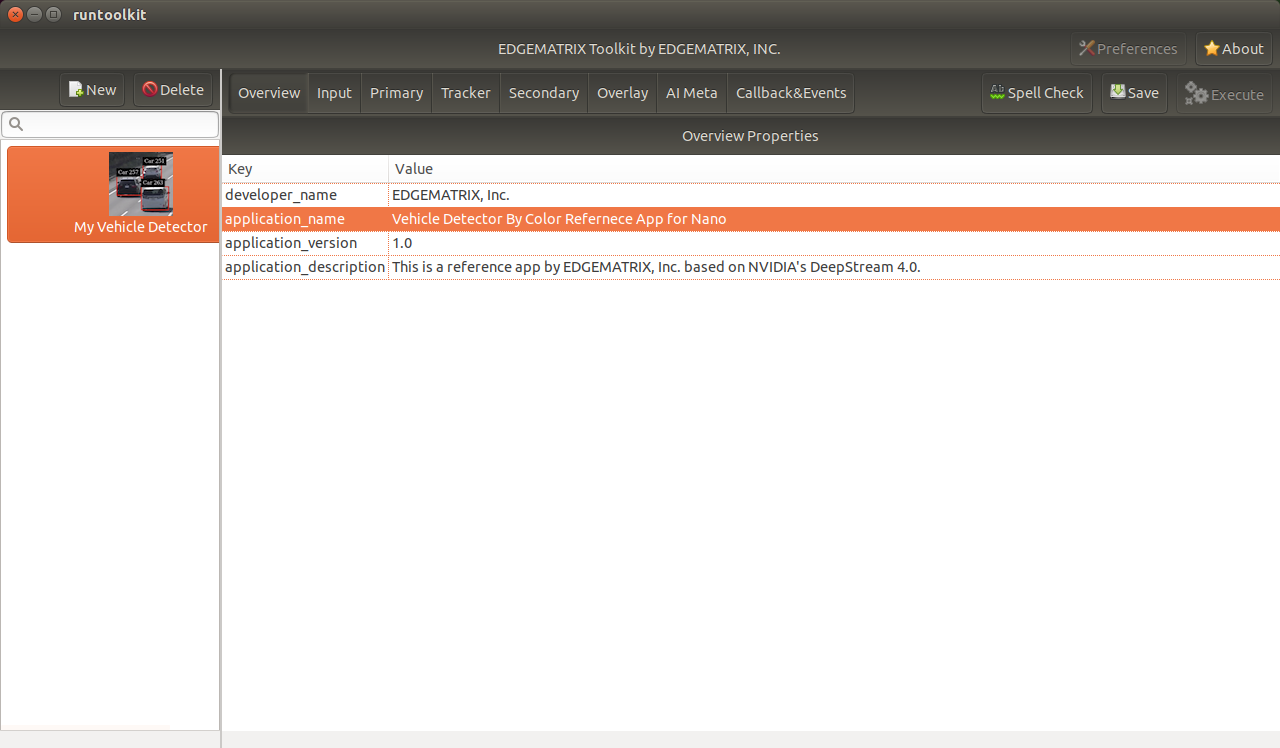This screenshot has width=1280, height=748.
Task: Click the Vehicle Detector By Color value
Action: (x=834, y=219)
